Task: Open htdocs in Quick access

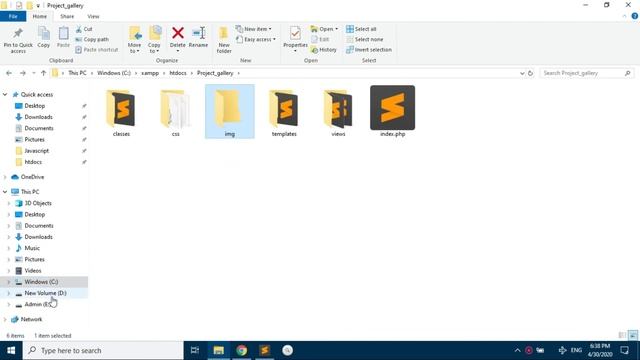Action: [33, 162]
